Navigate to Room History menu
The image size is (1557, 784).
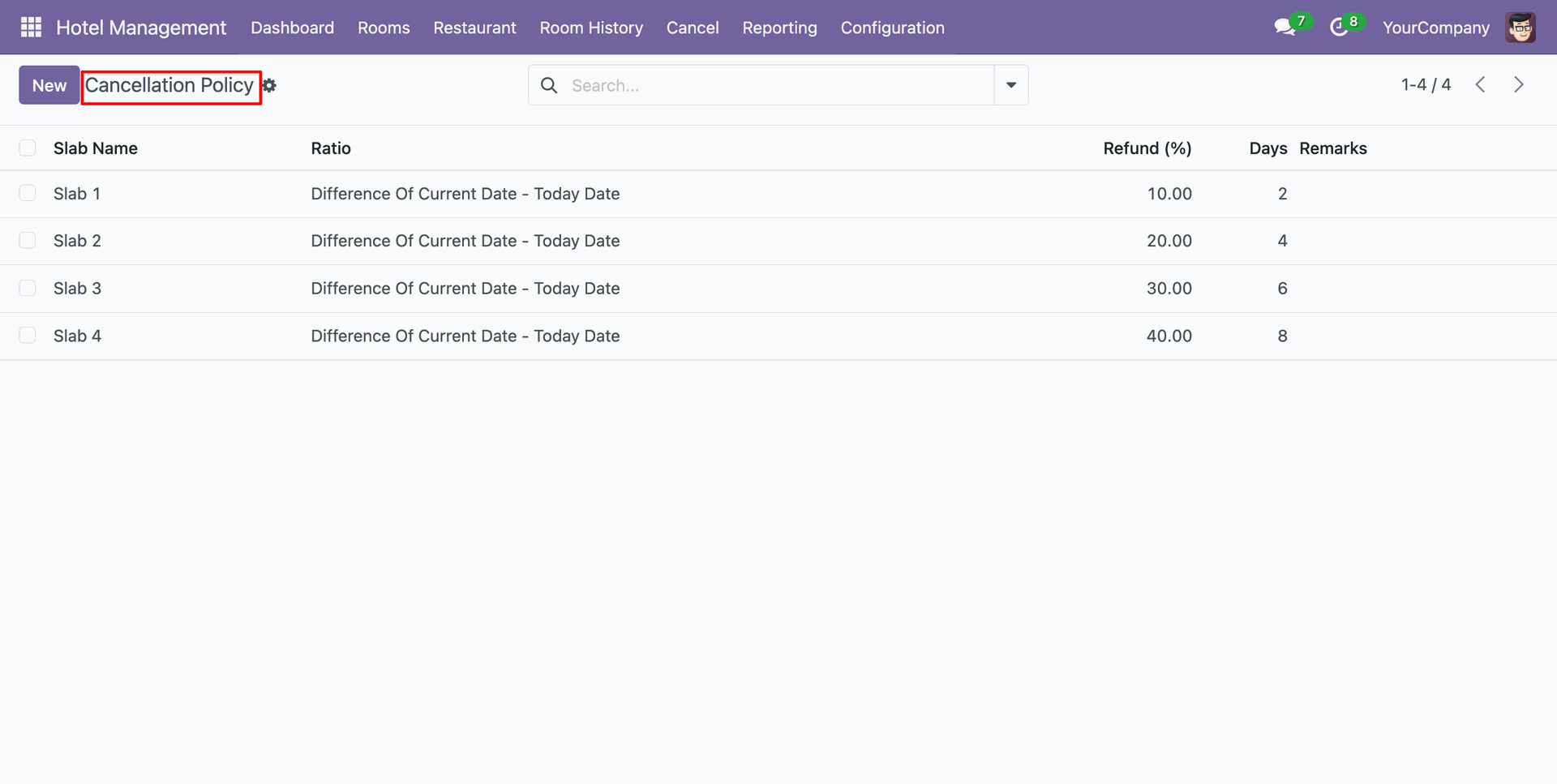tap(591, 28)
